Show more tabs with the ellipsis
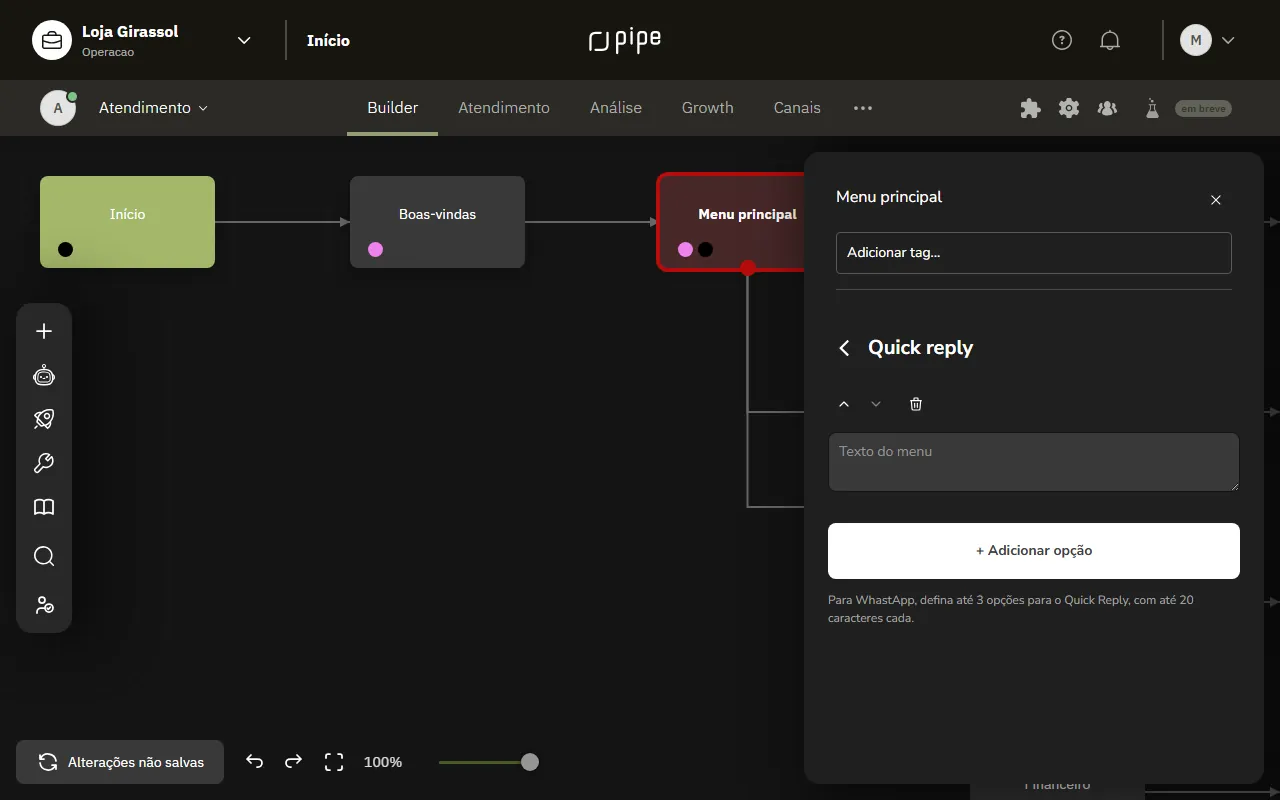Viewport: 1280px width, 800px height. click(863, 108)
